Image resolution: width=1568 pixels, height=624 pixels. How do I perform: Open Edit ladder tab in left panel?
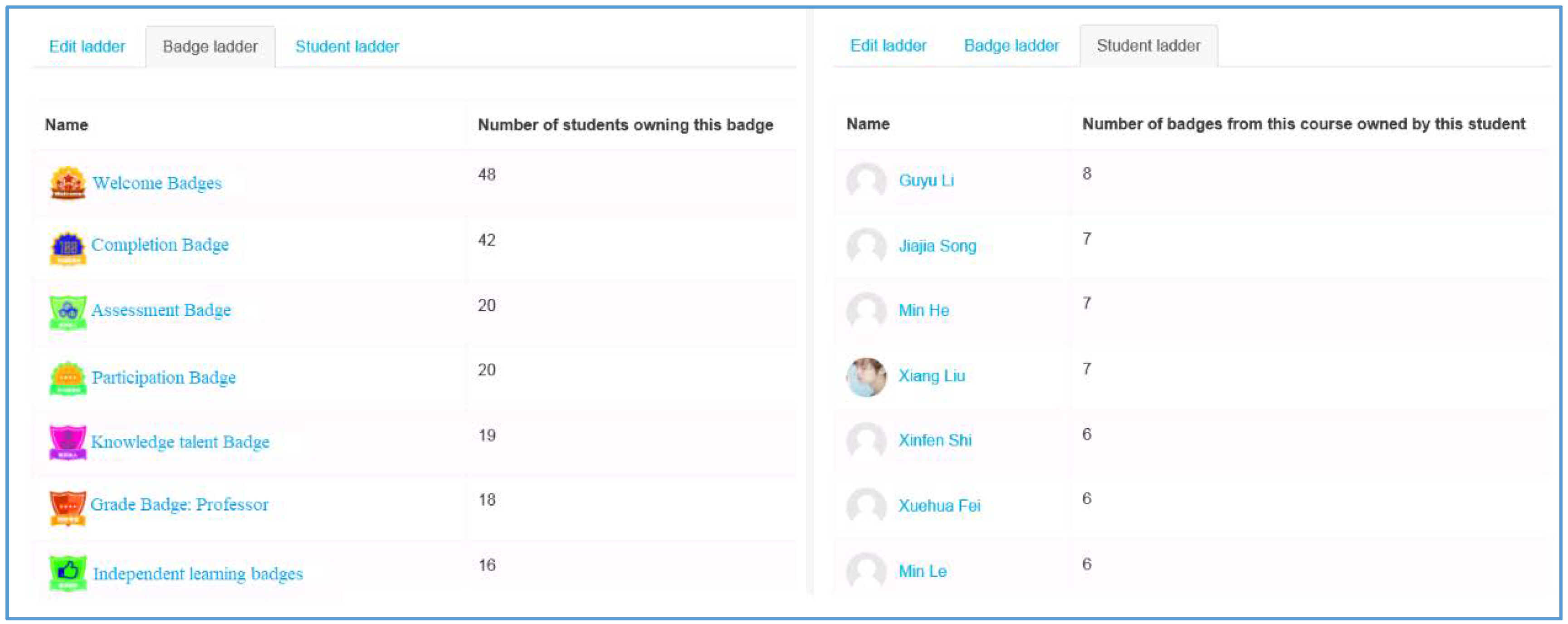click(87, 46)
